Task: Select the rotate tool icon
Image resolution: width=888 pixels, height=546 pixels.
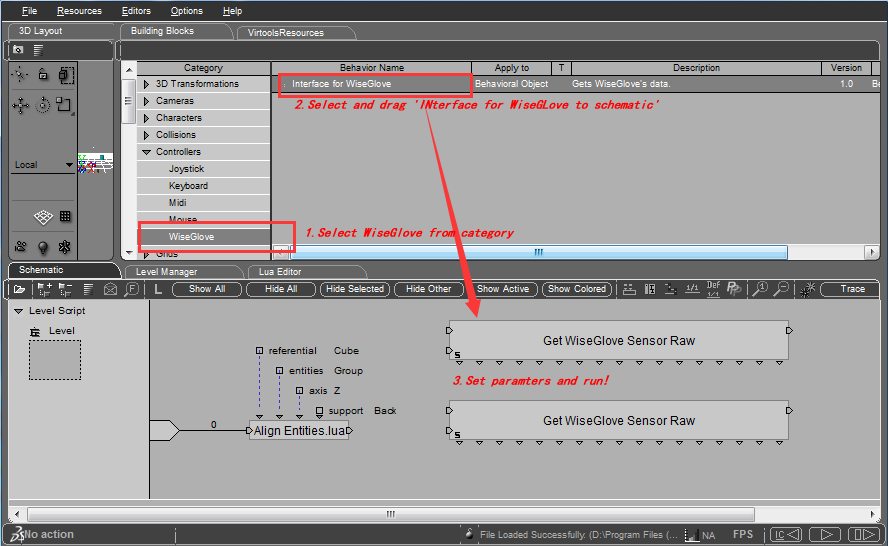Action: pos(43,105)
